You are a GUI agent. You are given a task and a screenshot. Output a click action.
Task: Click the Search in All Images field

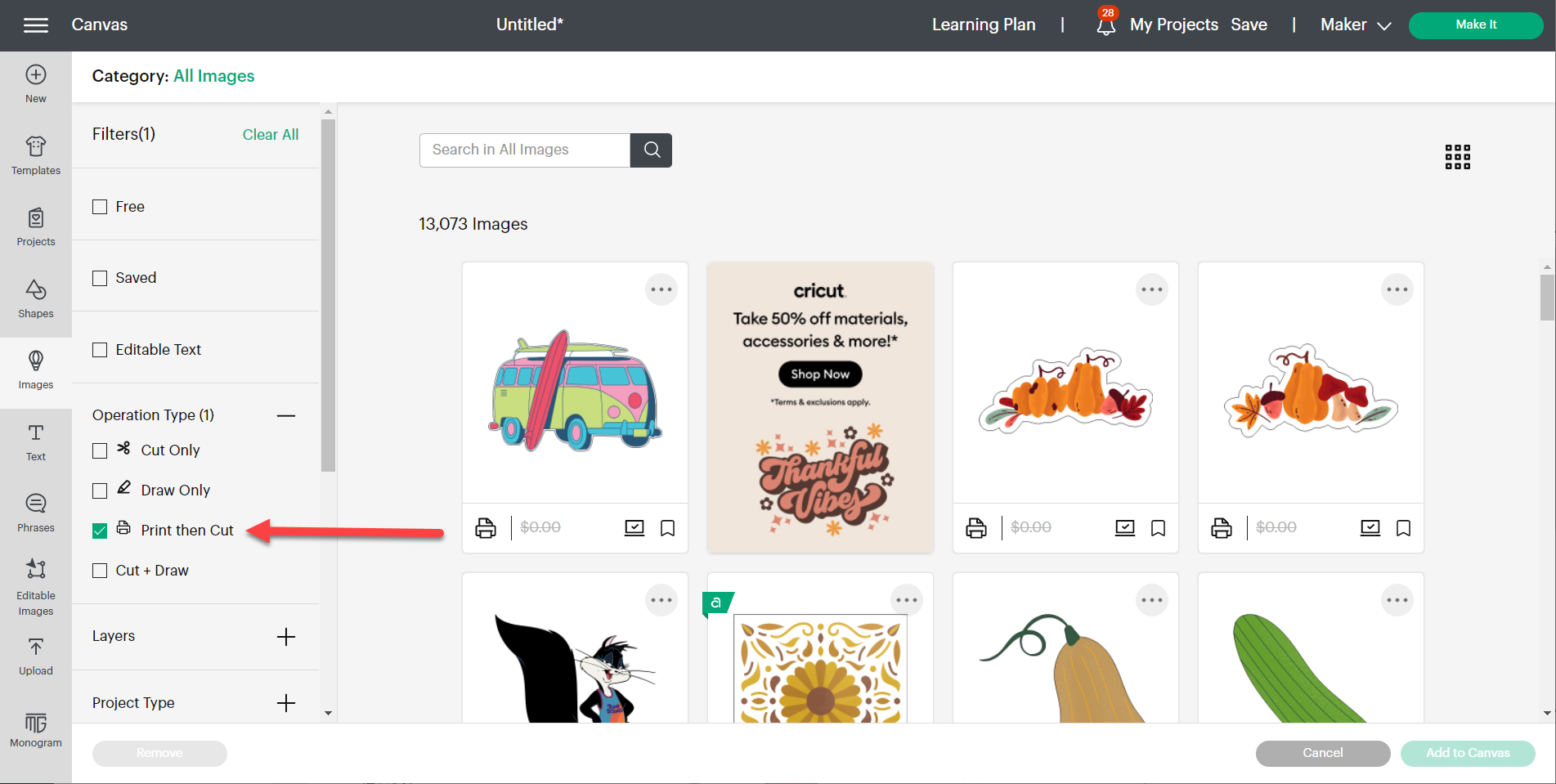click(525, 150)
